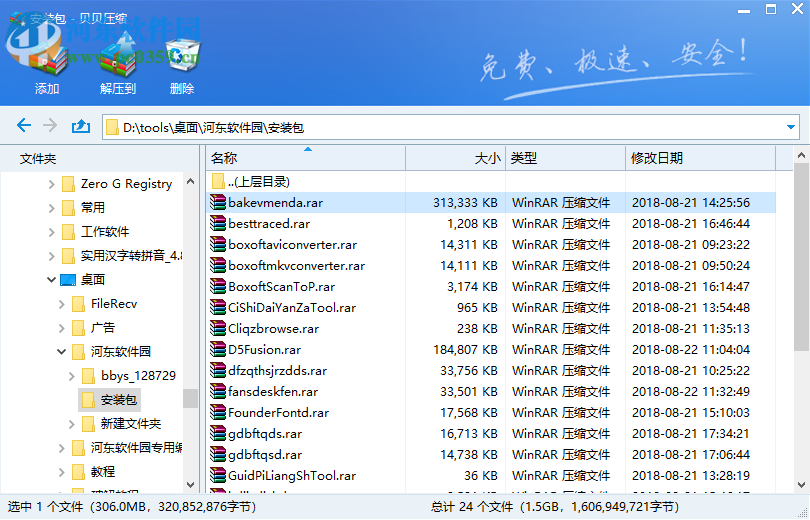Click file list scrollbar up arrow
This screenshot has width=810, height=520.
tap(801, 155)
